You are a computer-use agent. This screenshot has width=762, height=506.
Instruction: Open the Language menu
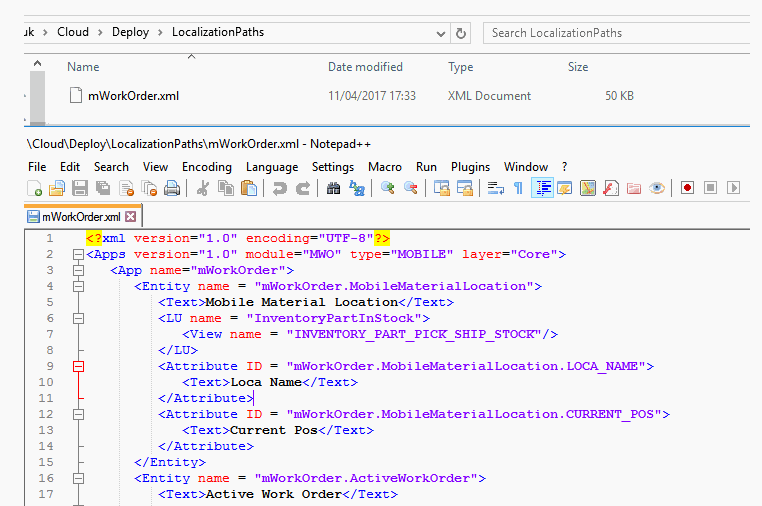(272, 167)
